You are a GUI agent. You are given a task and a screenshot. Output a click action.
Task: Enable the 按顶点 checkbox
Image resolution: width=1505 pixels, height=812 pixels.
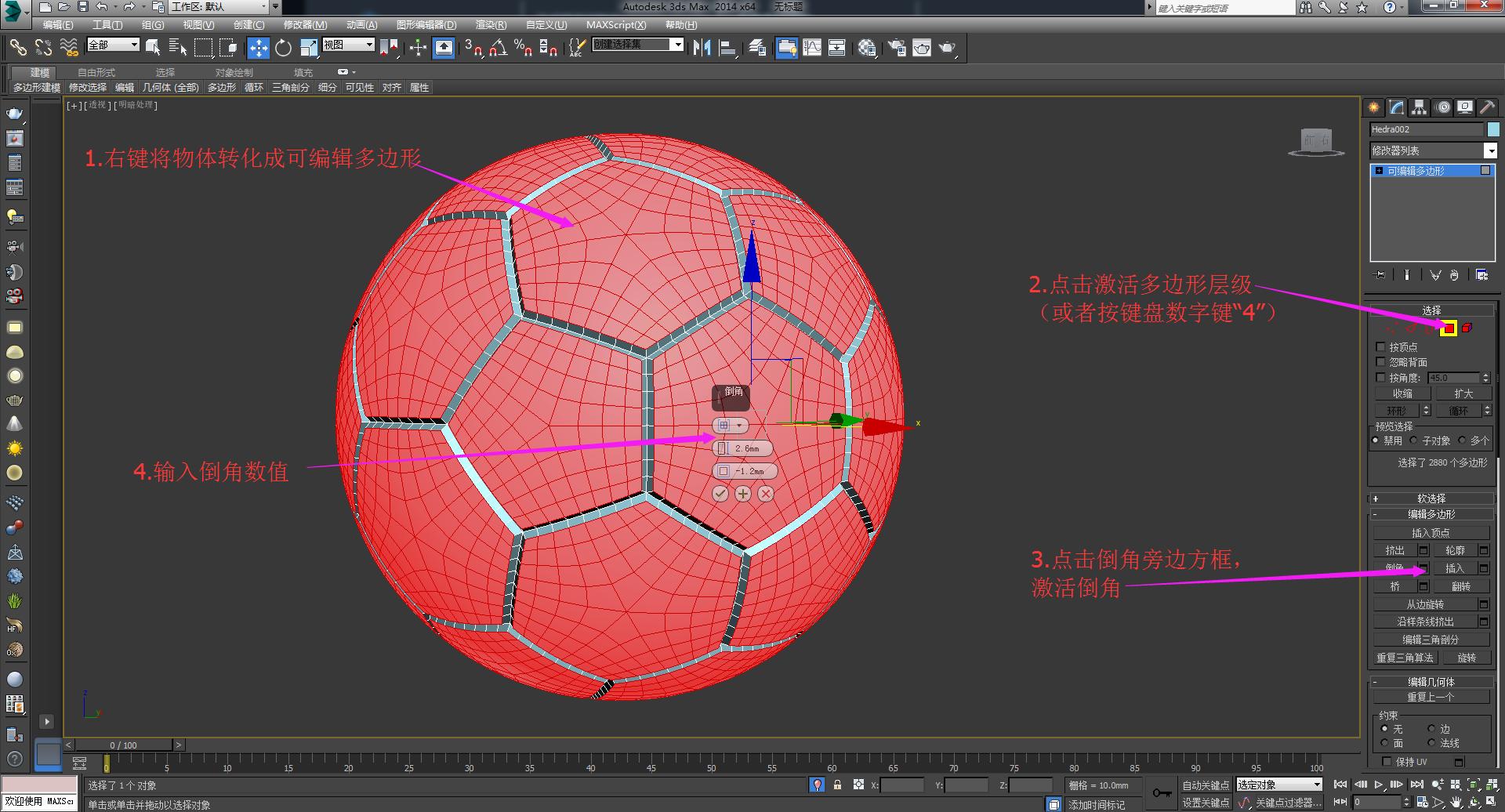point(1380,347)
